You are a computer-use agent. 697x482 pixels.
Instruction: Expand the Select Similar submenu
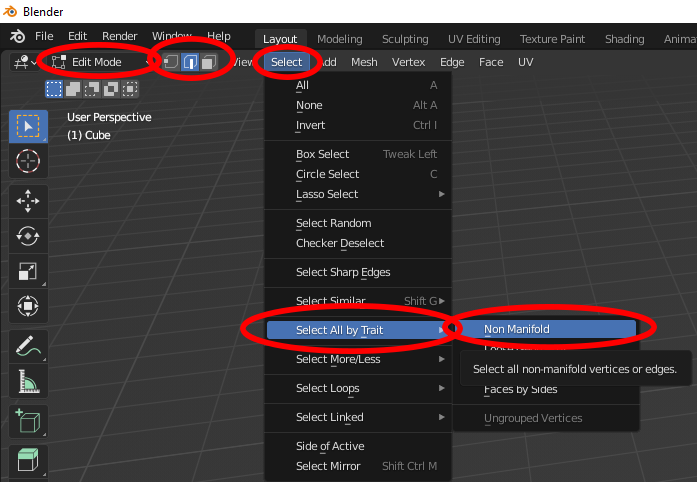pyautogui.click(x=358, y=301)
